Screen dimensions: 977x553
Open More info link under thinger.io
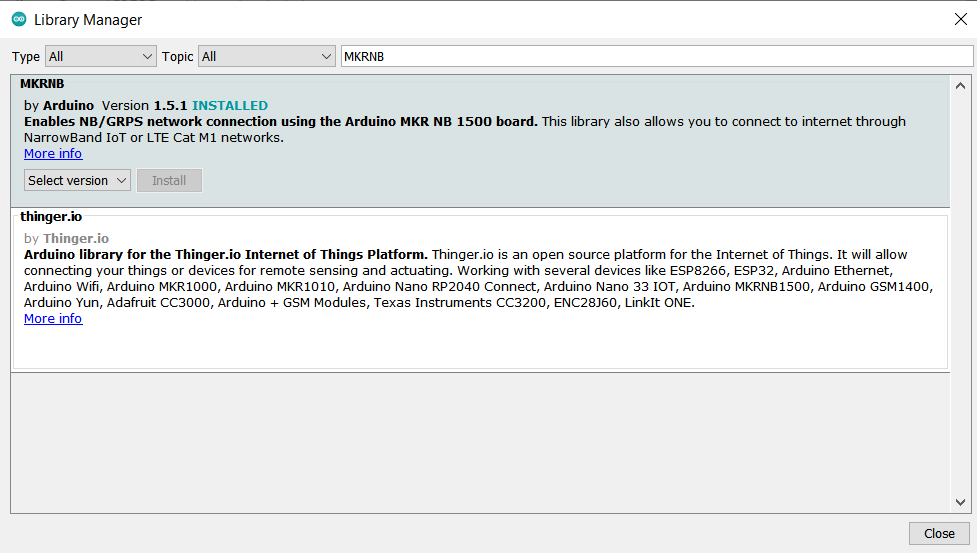53,319
